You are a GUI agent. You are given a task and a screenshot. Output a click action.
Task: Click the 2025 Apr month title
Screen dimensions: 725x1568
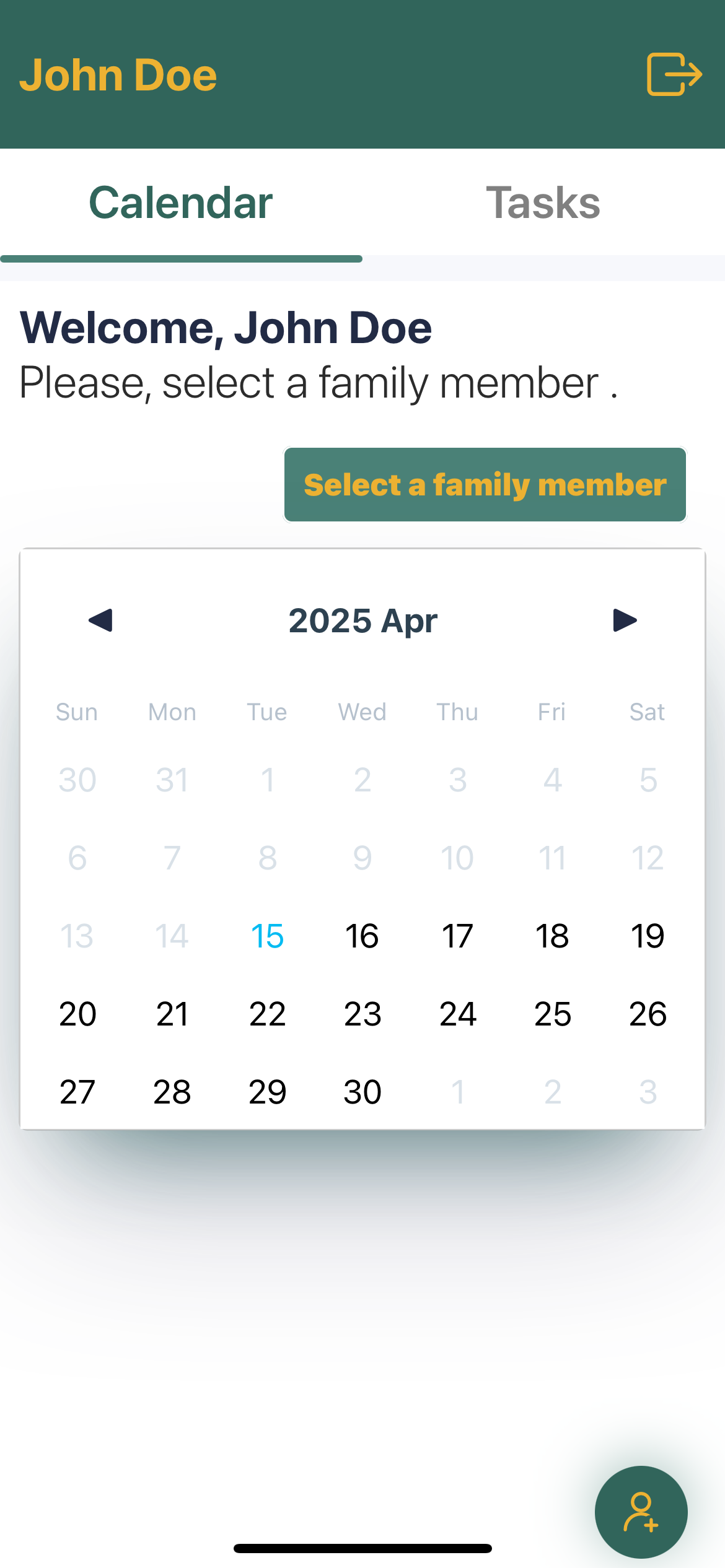[x=363, y=621]
